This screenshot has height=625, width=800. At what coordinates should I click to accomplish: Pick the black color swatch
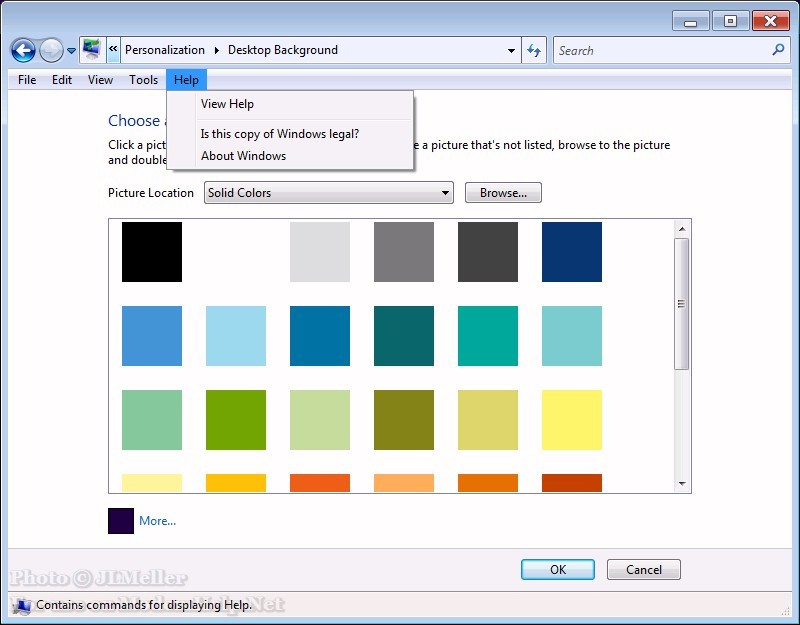click(152, 252)
